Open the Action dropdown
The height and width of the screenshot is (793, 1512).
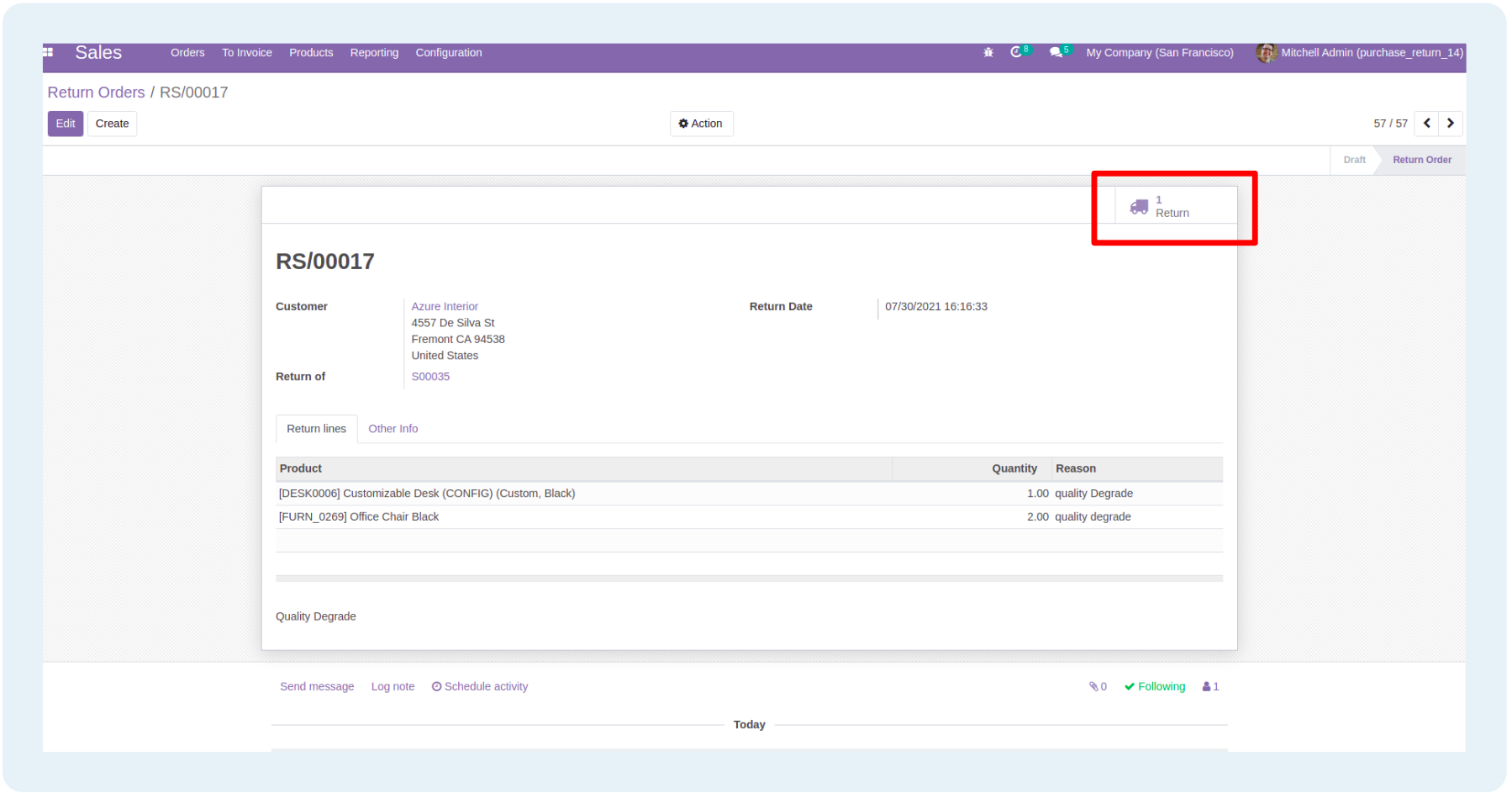pos(701,124)
